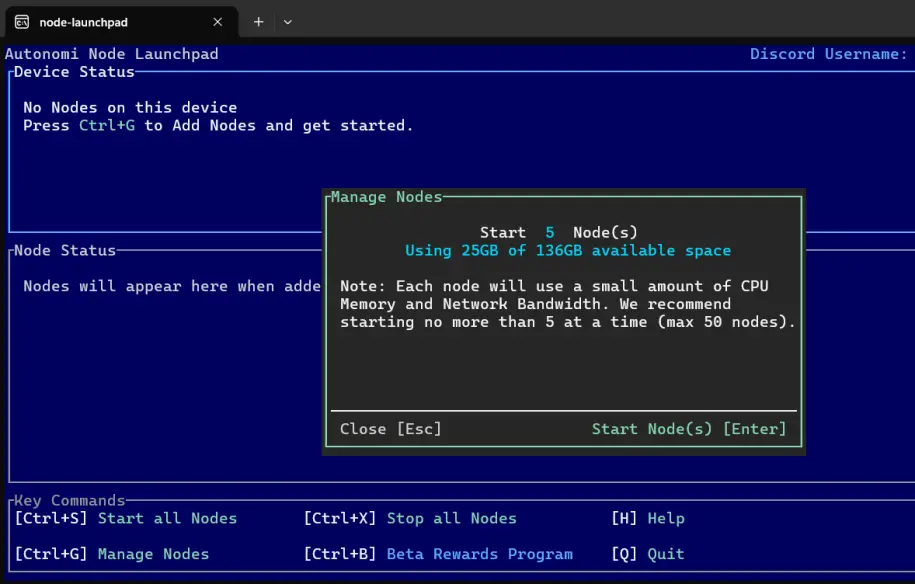Click Stop all Nodes command
Image resolution: width=915 pixels, height=584 pixels.
click(x=452, y=518)
